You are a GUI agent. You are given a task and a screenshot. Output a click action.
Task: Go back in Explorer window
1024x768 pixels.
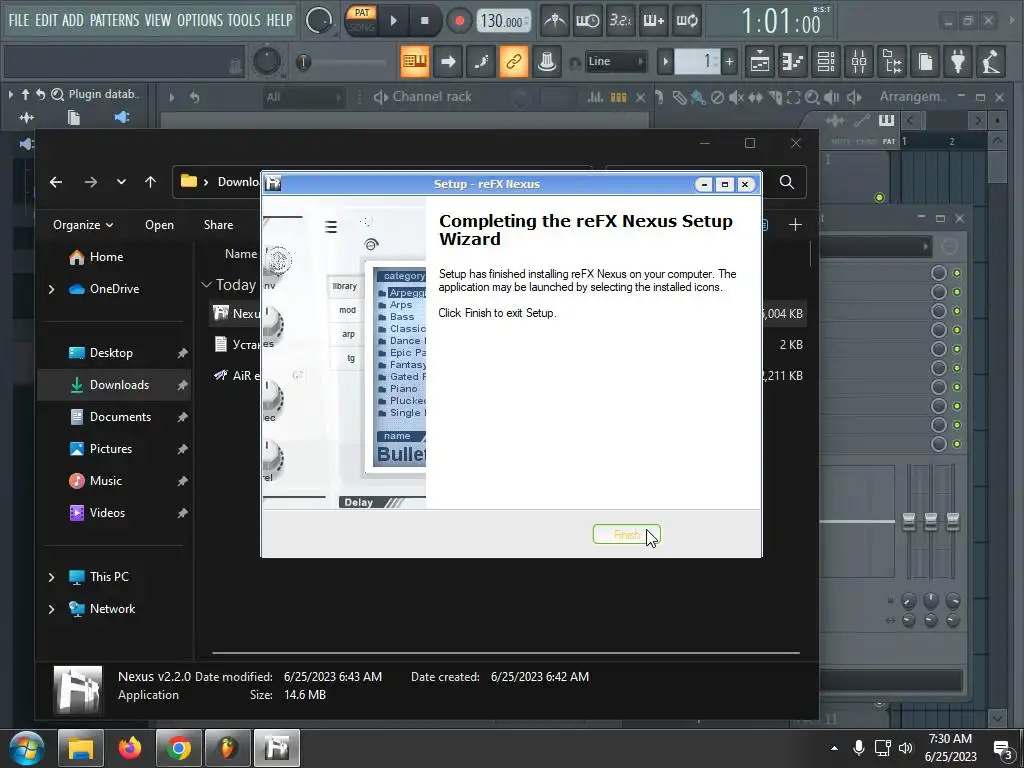(56, 182)
